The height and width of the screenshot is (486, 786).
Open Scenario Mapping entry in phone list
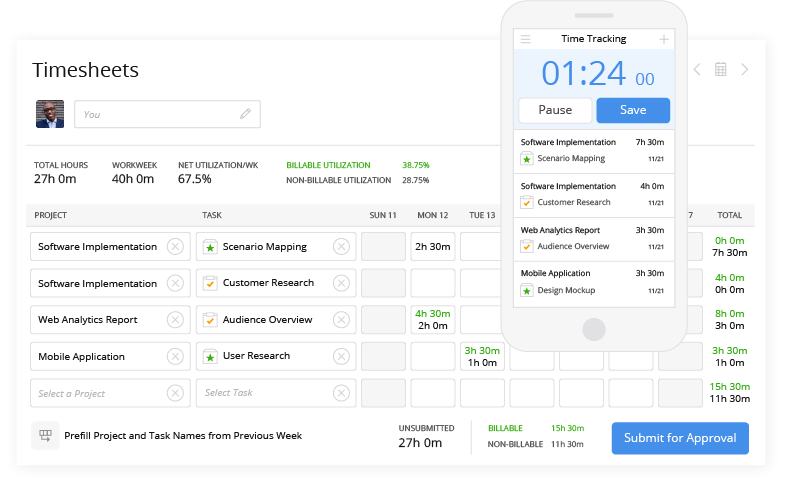click(594, 151)
